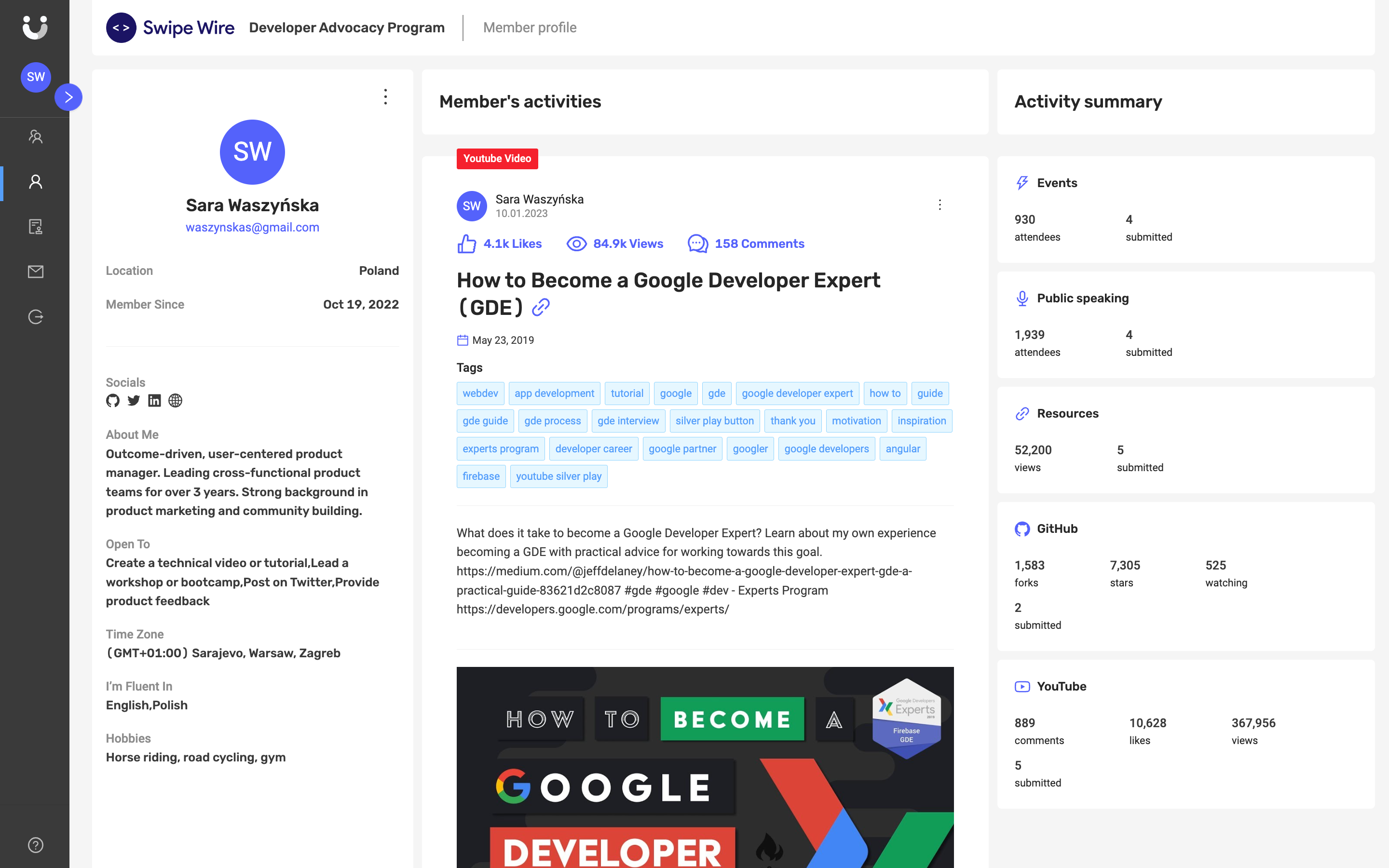The width and height of the screenshot is (1389, 868).
Task: Open the website globe social icon
Action: click(x=175, y=401)
